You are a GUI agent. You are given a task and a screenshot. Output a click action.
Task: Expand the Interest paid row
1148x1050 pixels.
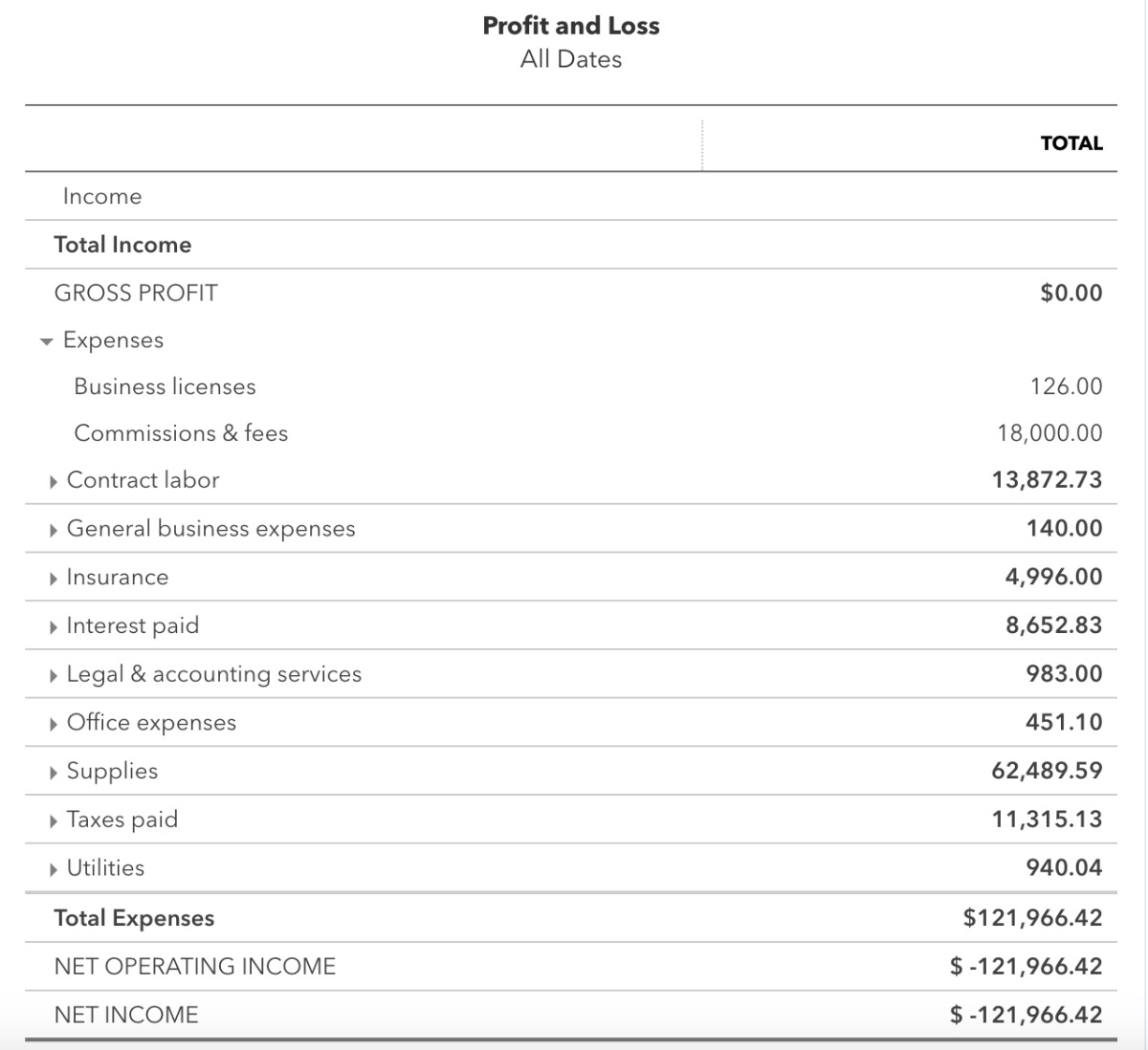coord(54,627)
